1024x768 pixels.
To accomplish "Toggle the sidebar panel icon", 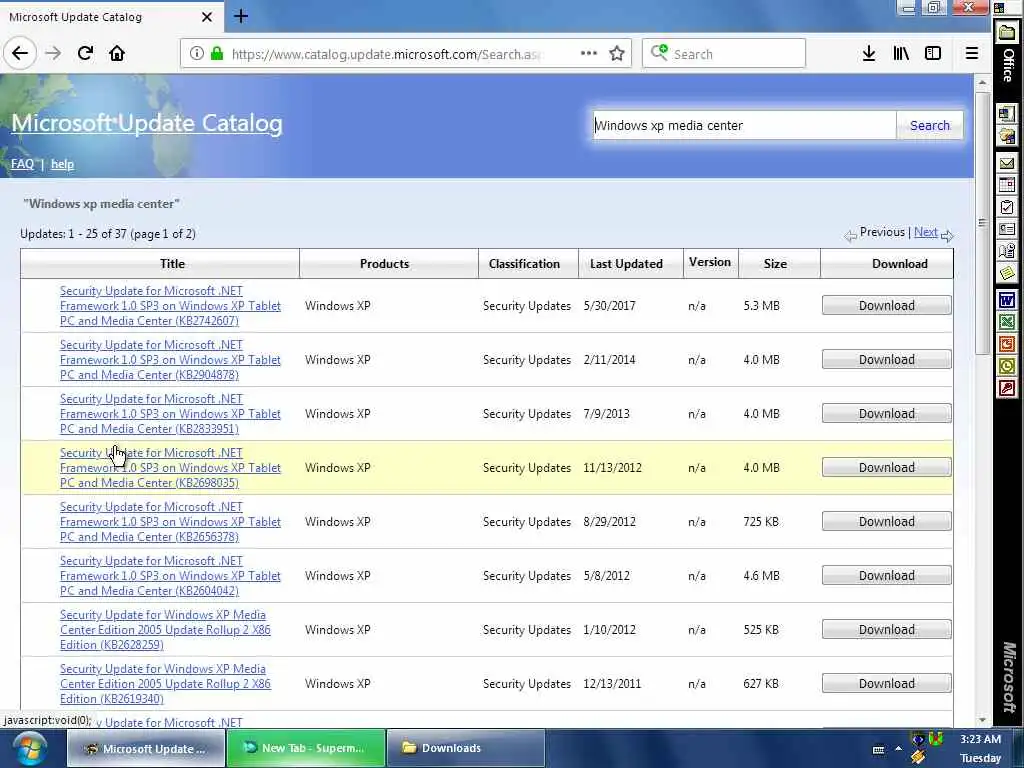I will click(x=933, y=54).
